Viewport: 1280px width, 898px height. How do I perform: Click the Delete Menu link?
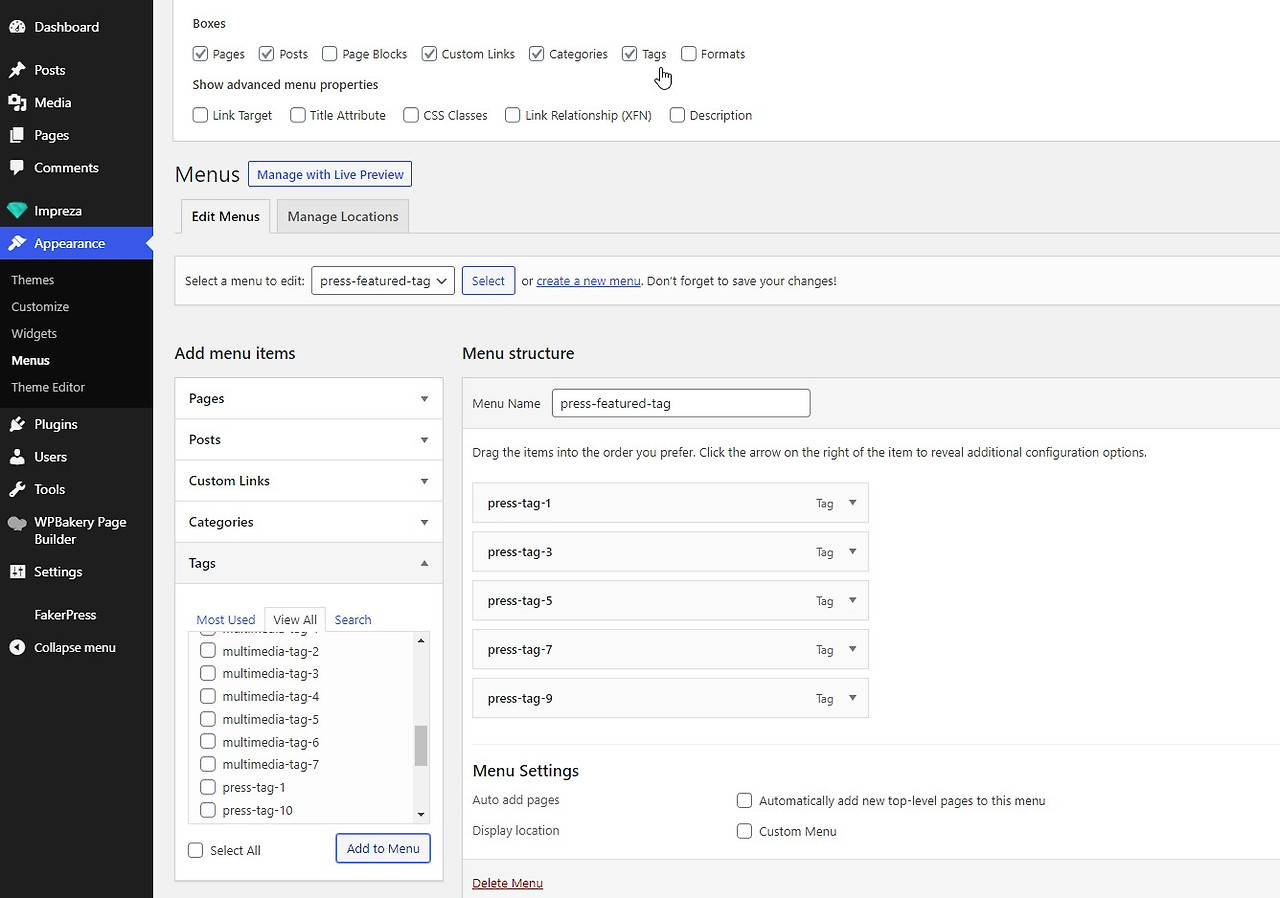[x=507, y=883]
